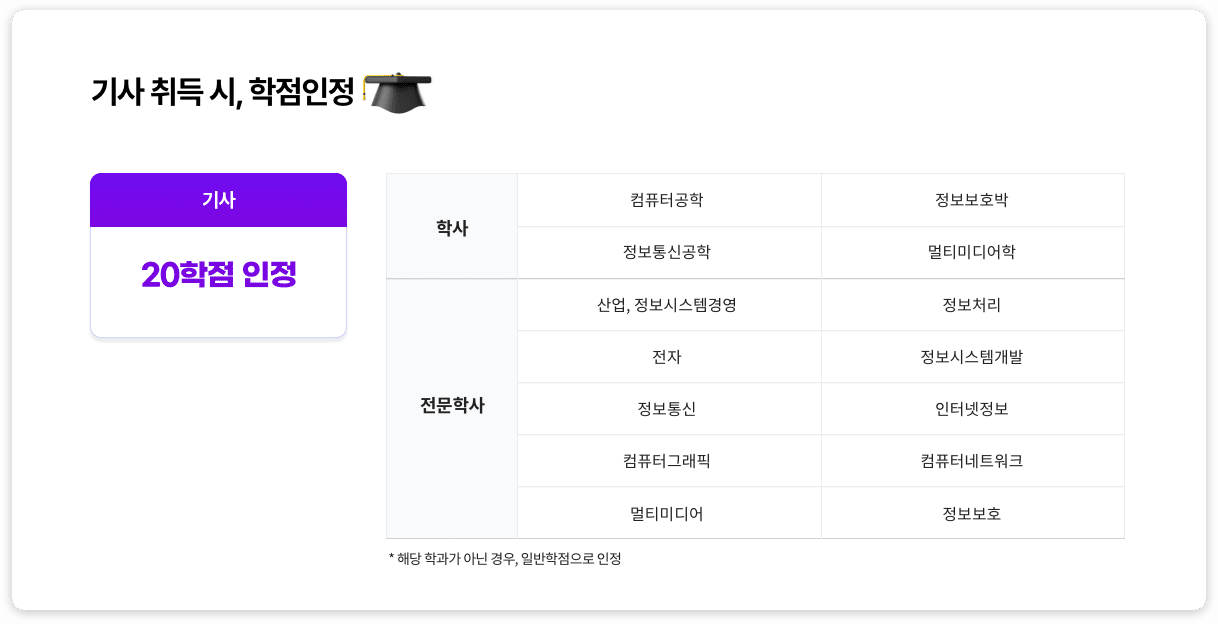
Task: Click the 인터넷정보 table cell
Action: (971, 409)
